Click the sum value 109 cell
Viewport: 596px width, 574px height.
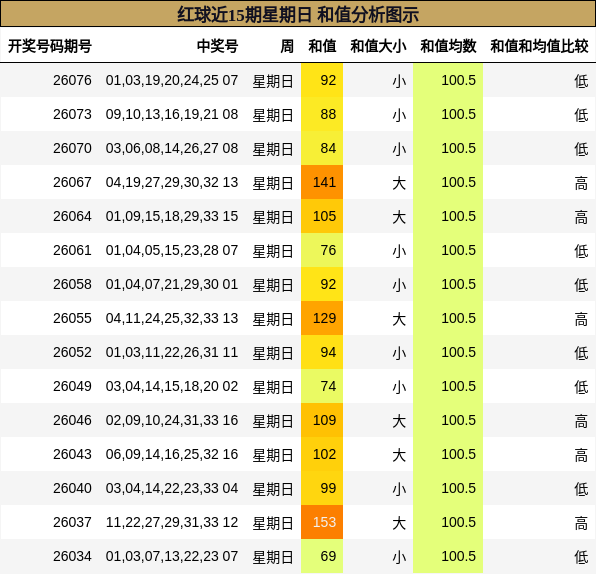click(x=322, y=420)
